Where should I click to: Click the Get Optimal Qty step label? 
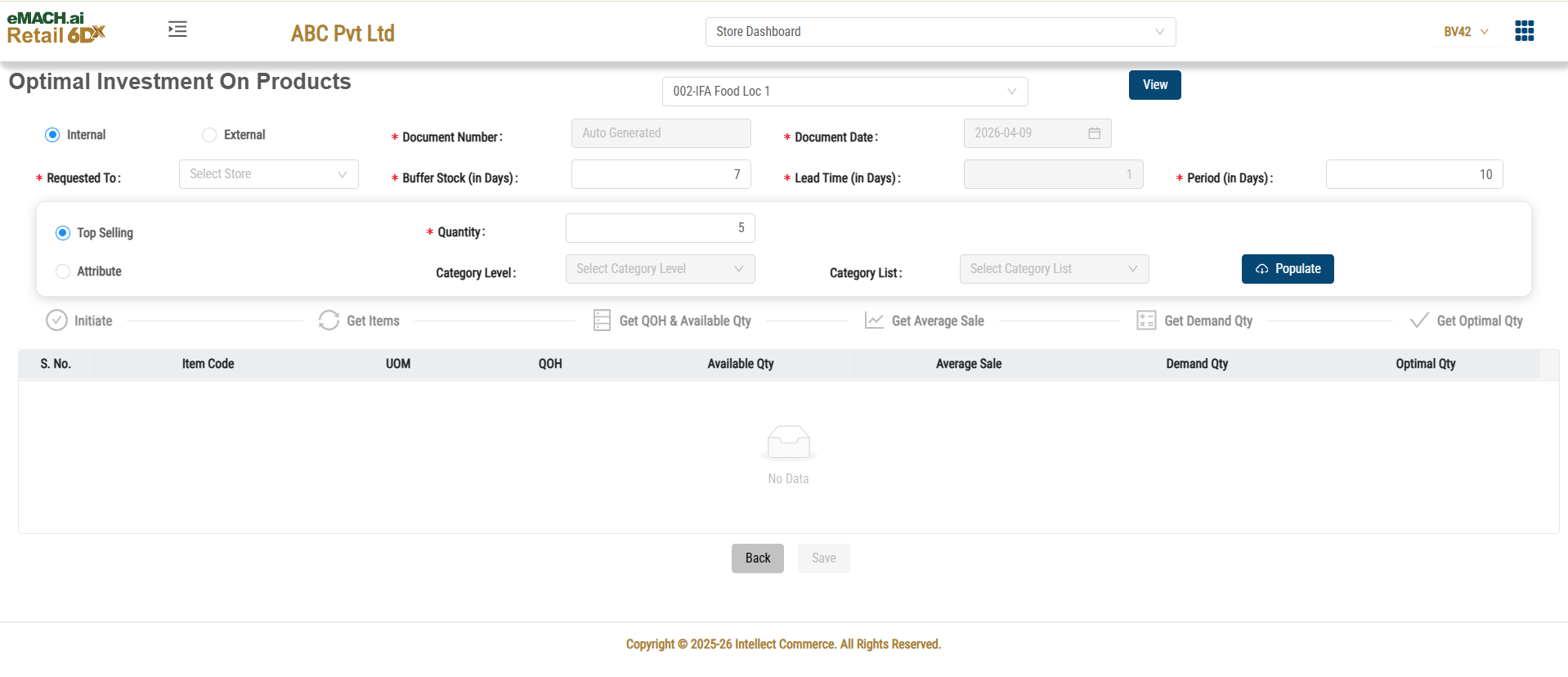1480,321
